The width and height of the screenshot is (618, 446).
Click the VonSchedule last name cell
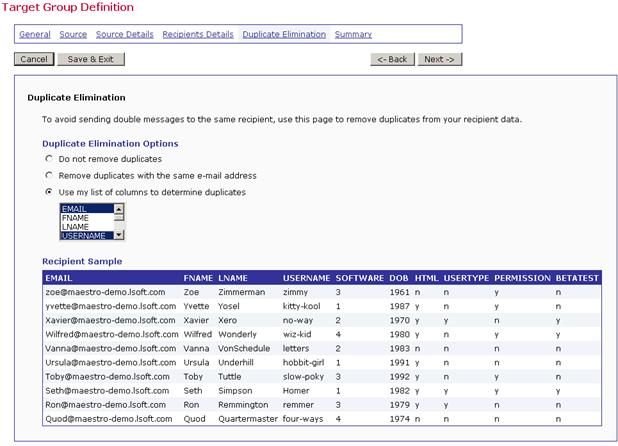click(244, 349)
